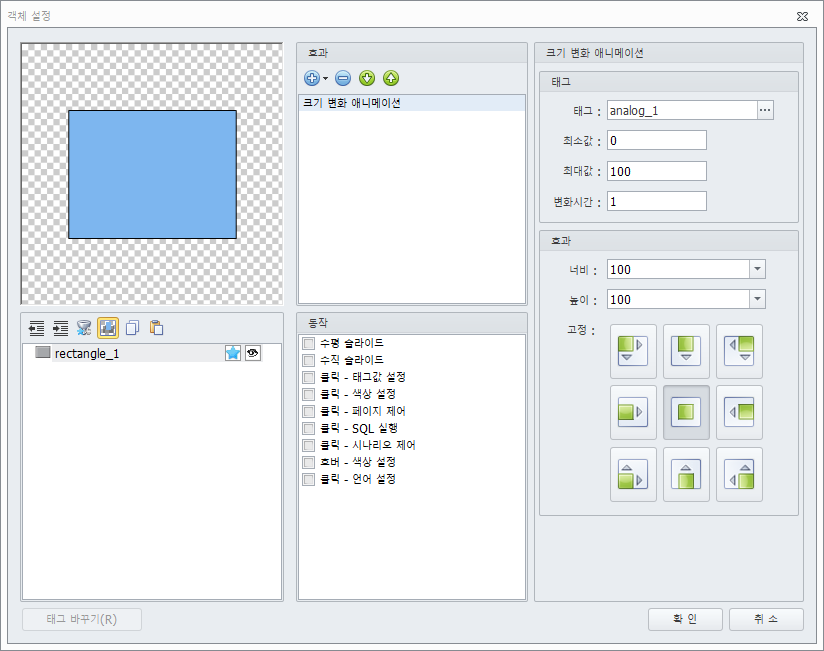Check 클릭 - SQL 실행
Screen dimensions: 824x651
point(308,428)
